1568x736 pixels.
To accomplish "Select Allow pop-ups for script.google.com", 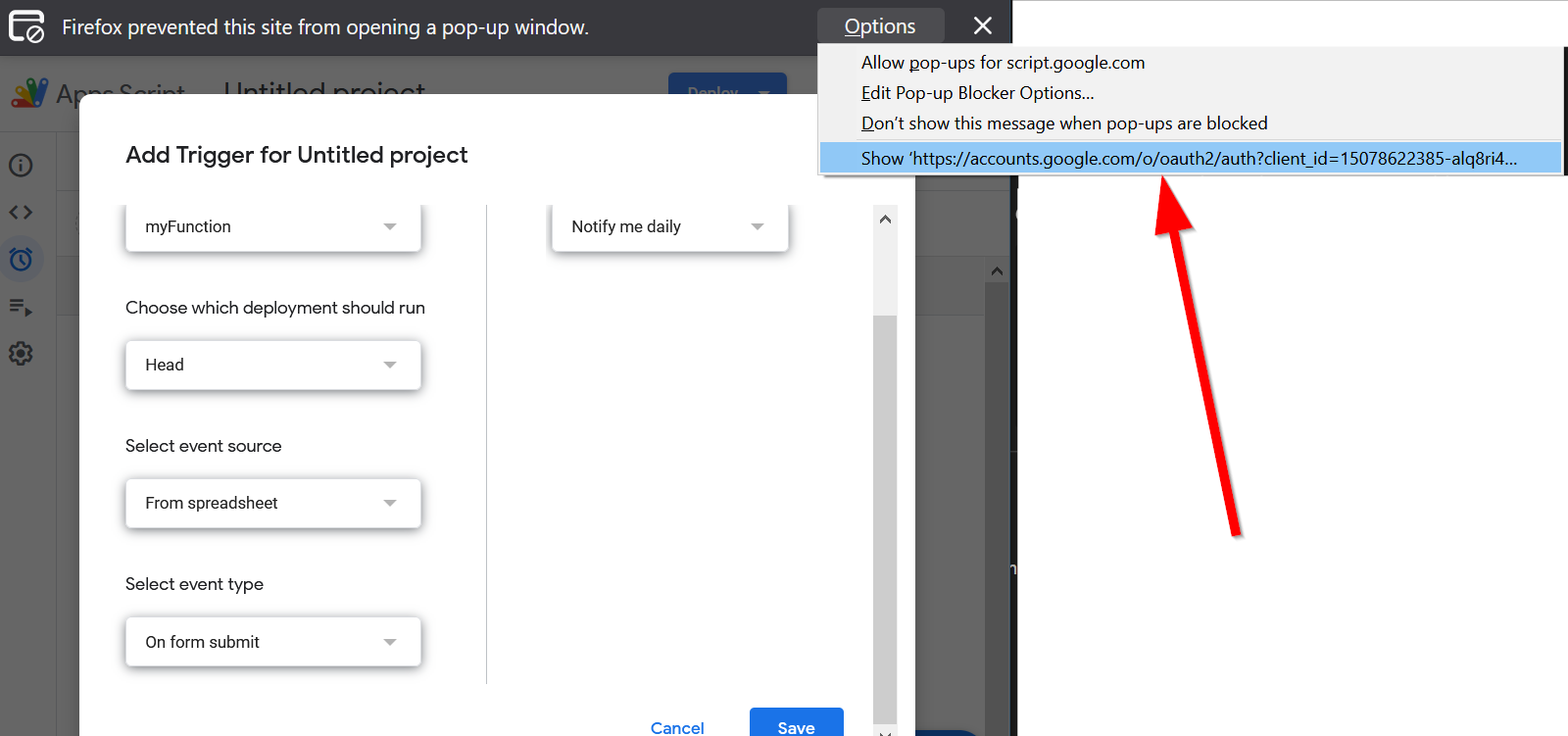I will point(1003,63).
